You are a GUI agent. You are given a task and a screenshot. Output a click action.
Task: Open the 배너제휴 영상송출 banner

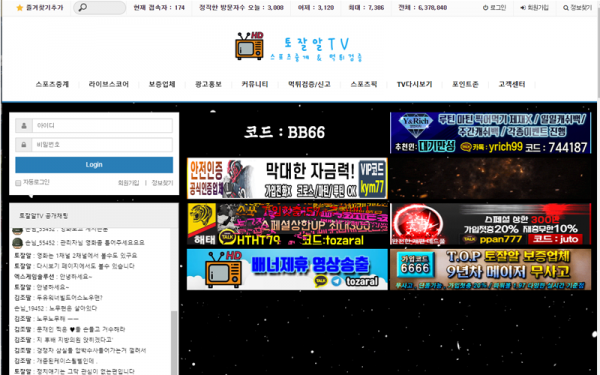click(x=287, y=269)
